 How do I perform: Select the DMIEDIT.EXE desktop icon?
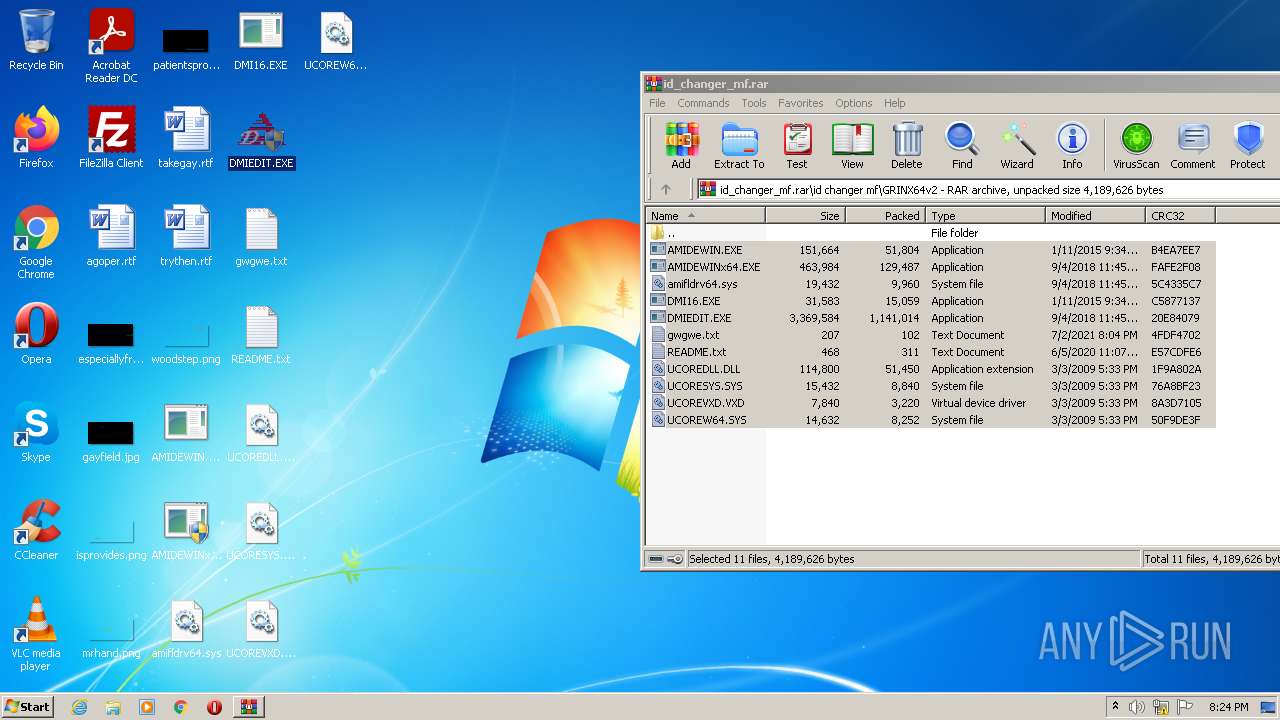pyautogui.click(x=261, y=139)
